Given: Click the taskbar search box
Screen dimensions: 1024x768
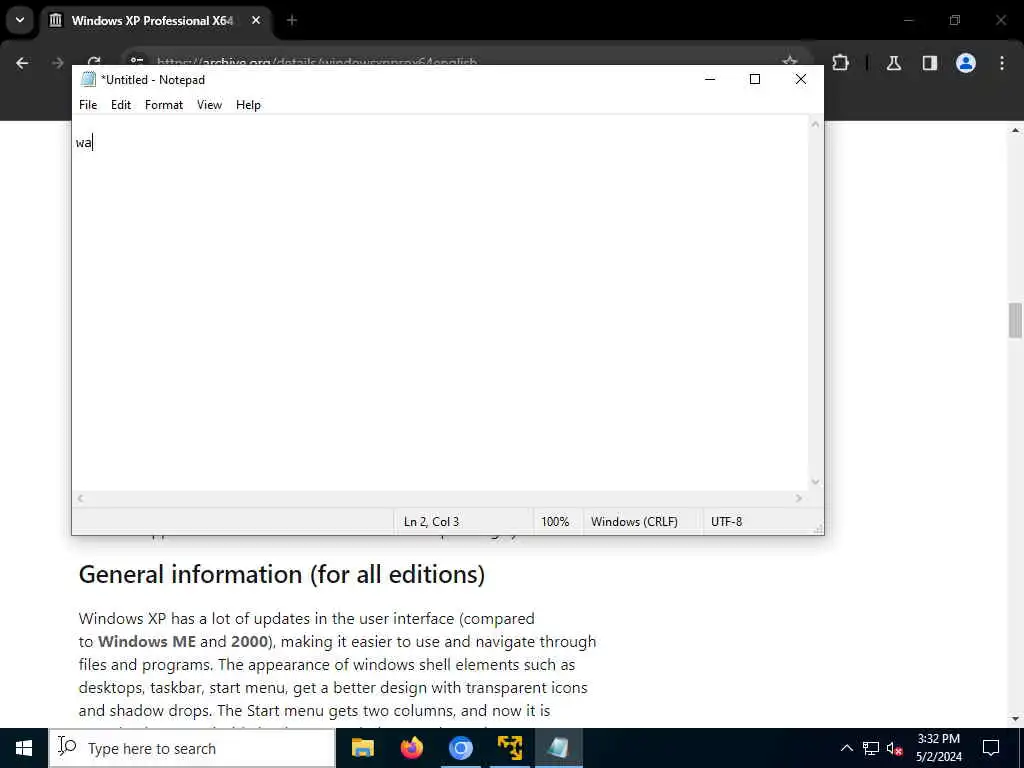Looking at the screenshot, I should point(193,748).
